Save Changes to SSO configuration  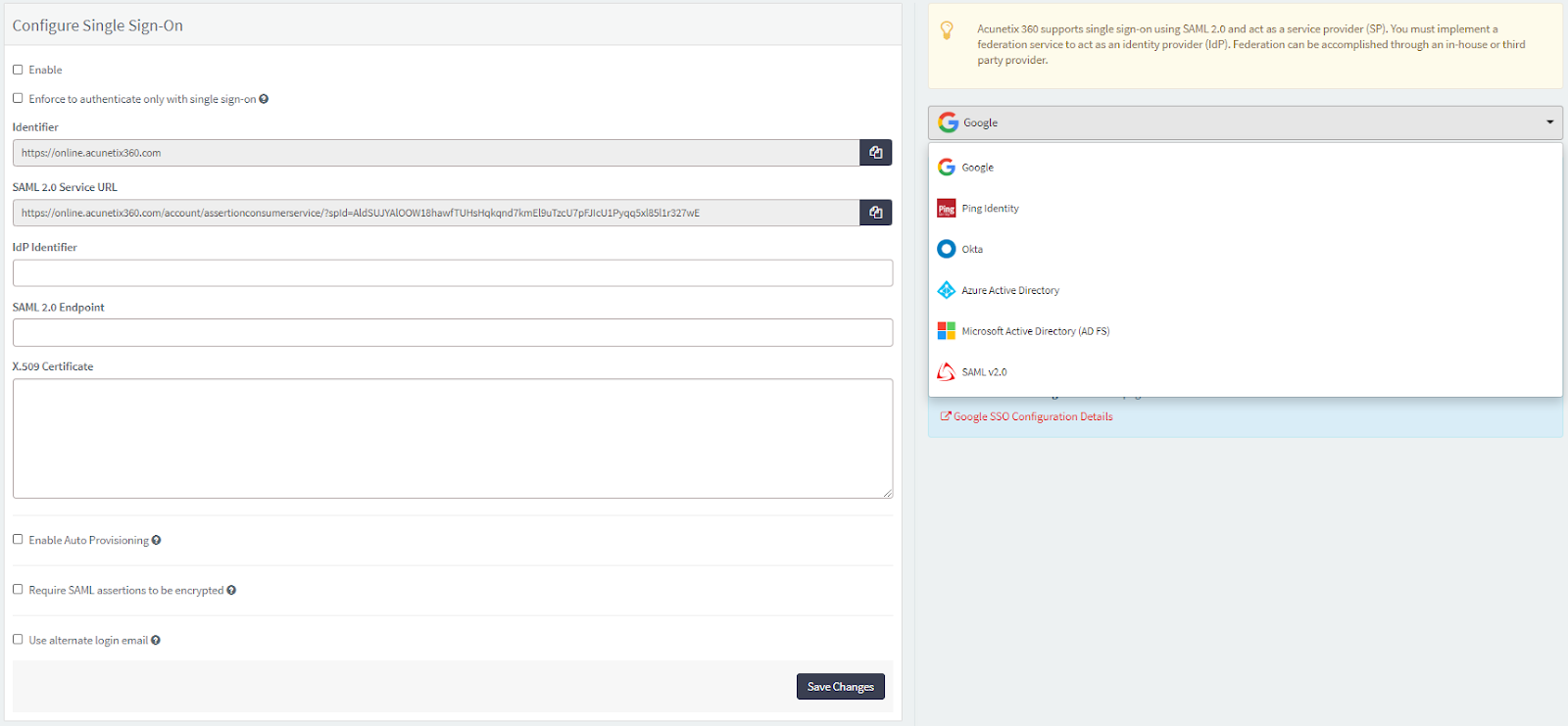coord(841,687)
